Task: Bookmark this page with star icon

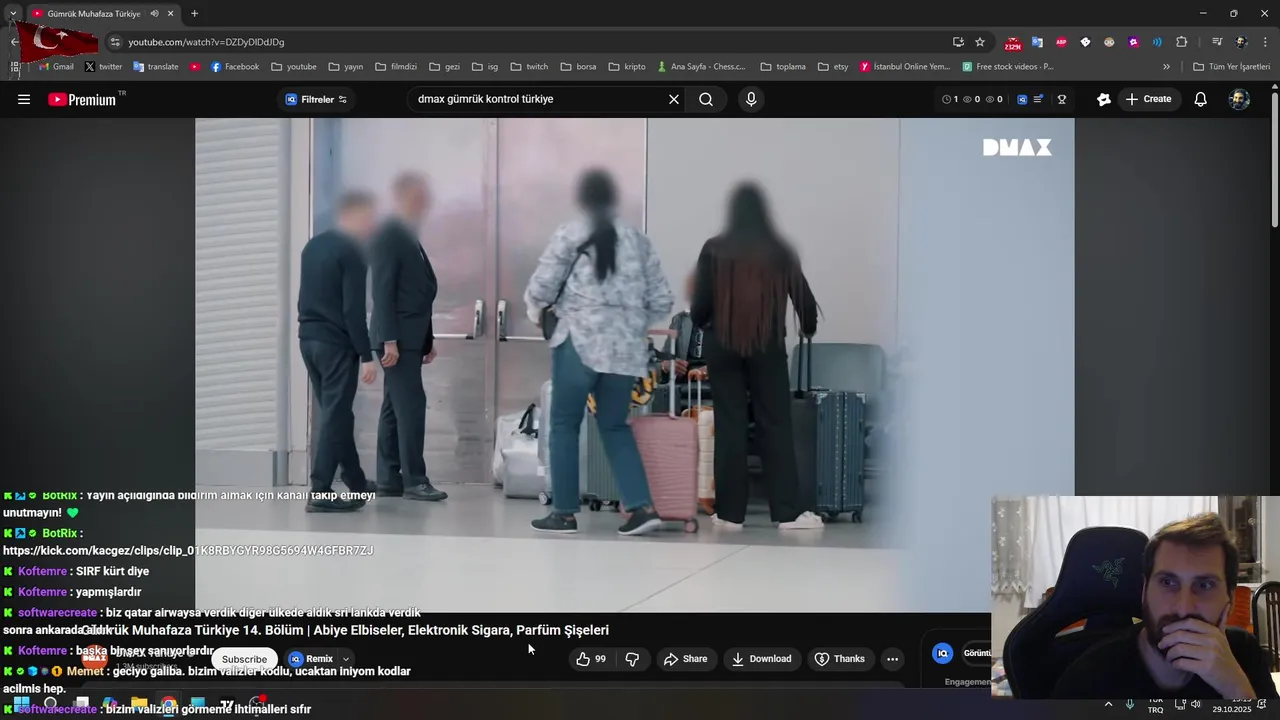Action: point(980,42)
